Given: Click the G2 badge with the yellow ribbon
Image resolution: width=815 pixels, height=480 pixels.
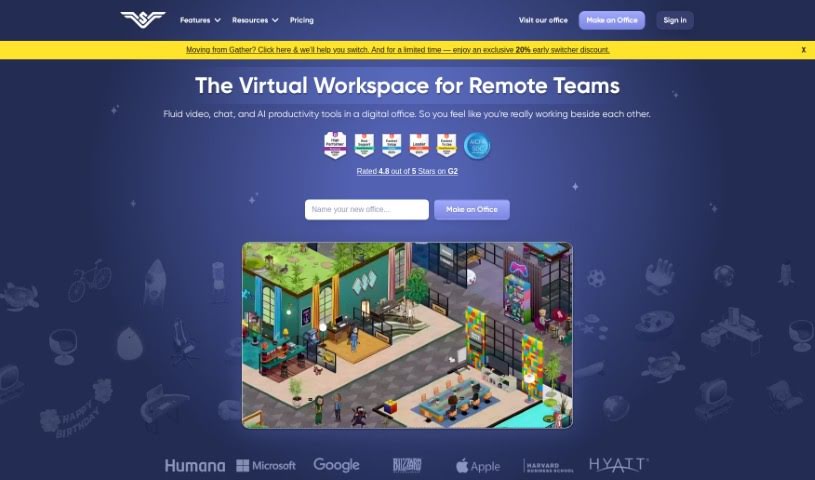Looking at the screenshot, I should [x=446, y=145].
